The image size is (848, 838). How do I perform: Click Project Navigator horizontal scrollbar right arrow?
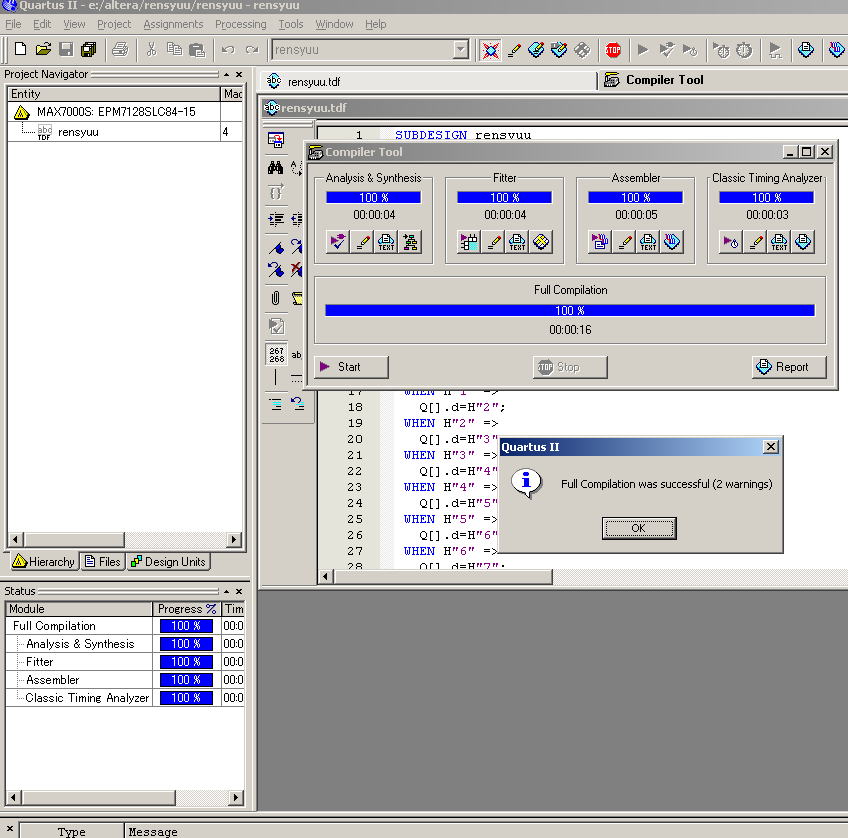pyautogui.click(x=234, y=539)
